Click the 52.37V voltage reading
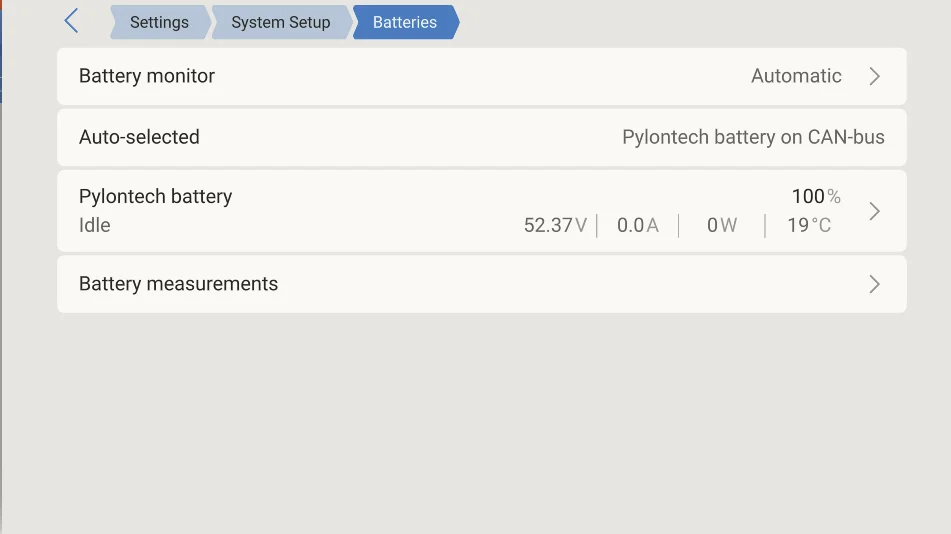This screenshot has width=951, height=534. tap(556, 225)
